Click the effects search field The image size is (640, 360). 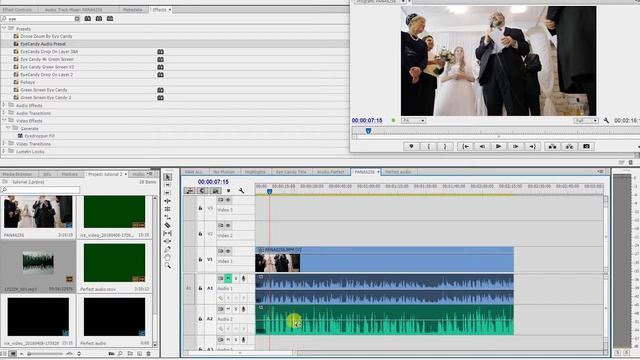[40, 19]
